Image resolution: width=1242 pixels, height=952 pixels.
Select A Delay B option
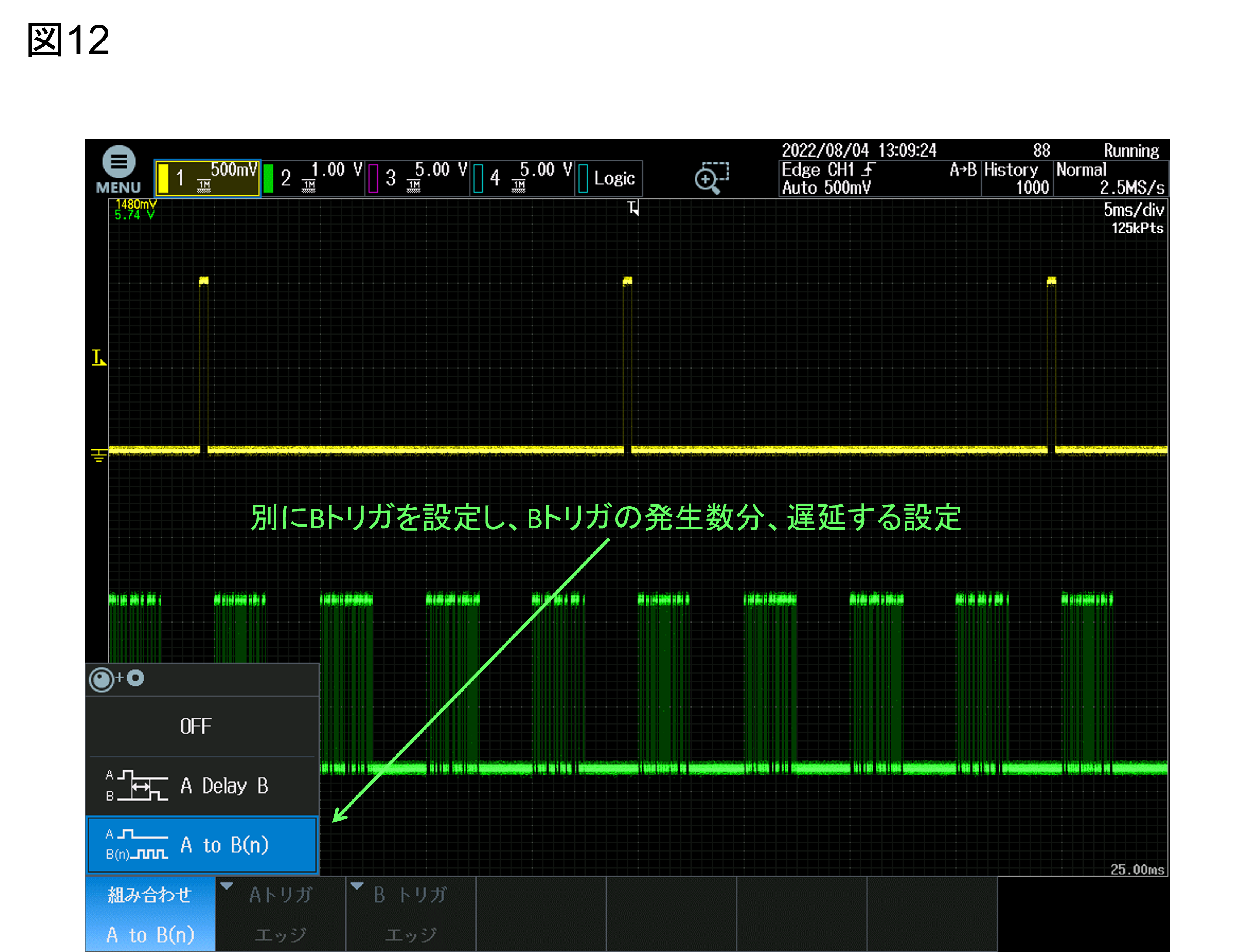pyautogui.click(x=202, y=786)
